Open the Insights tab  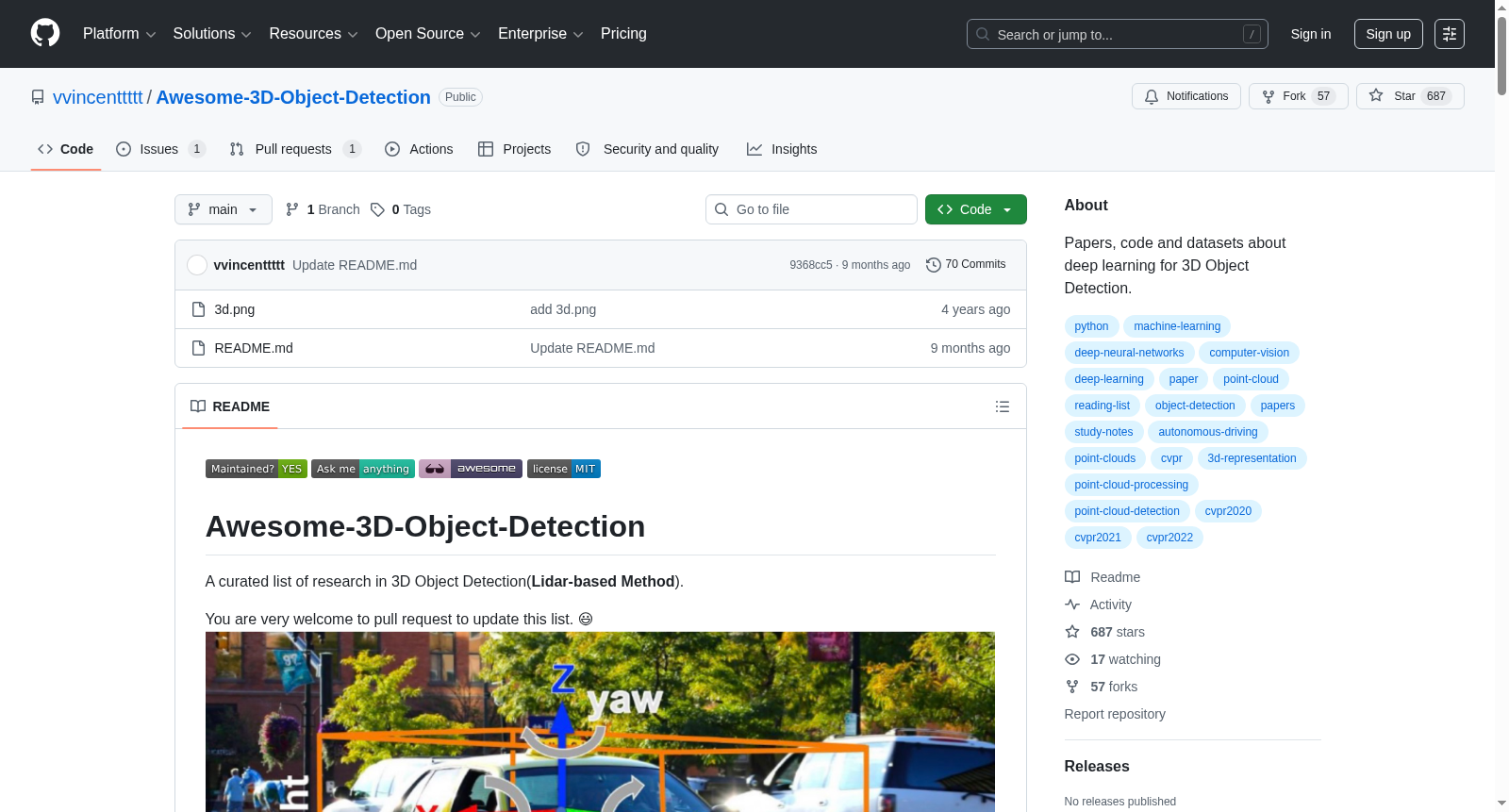tap(782, 149)
